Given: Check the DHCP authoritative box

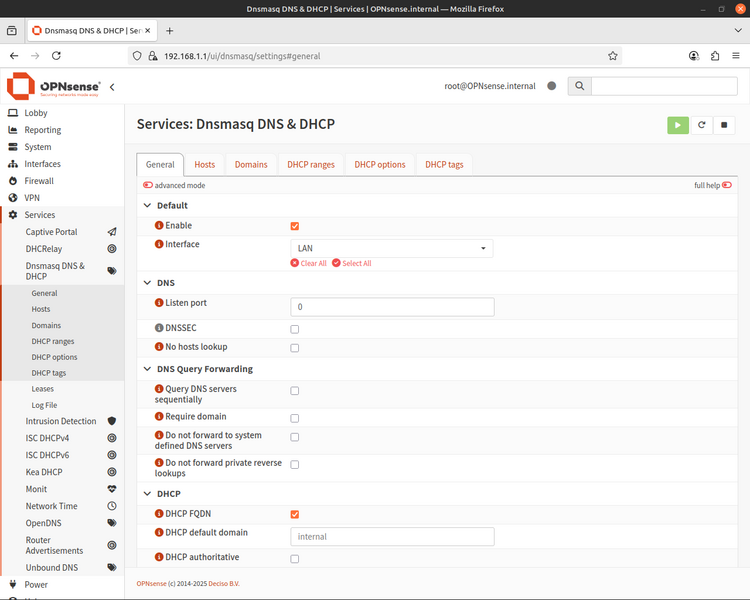Looking at the screenshot, I should pos(295,559).
